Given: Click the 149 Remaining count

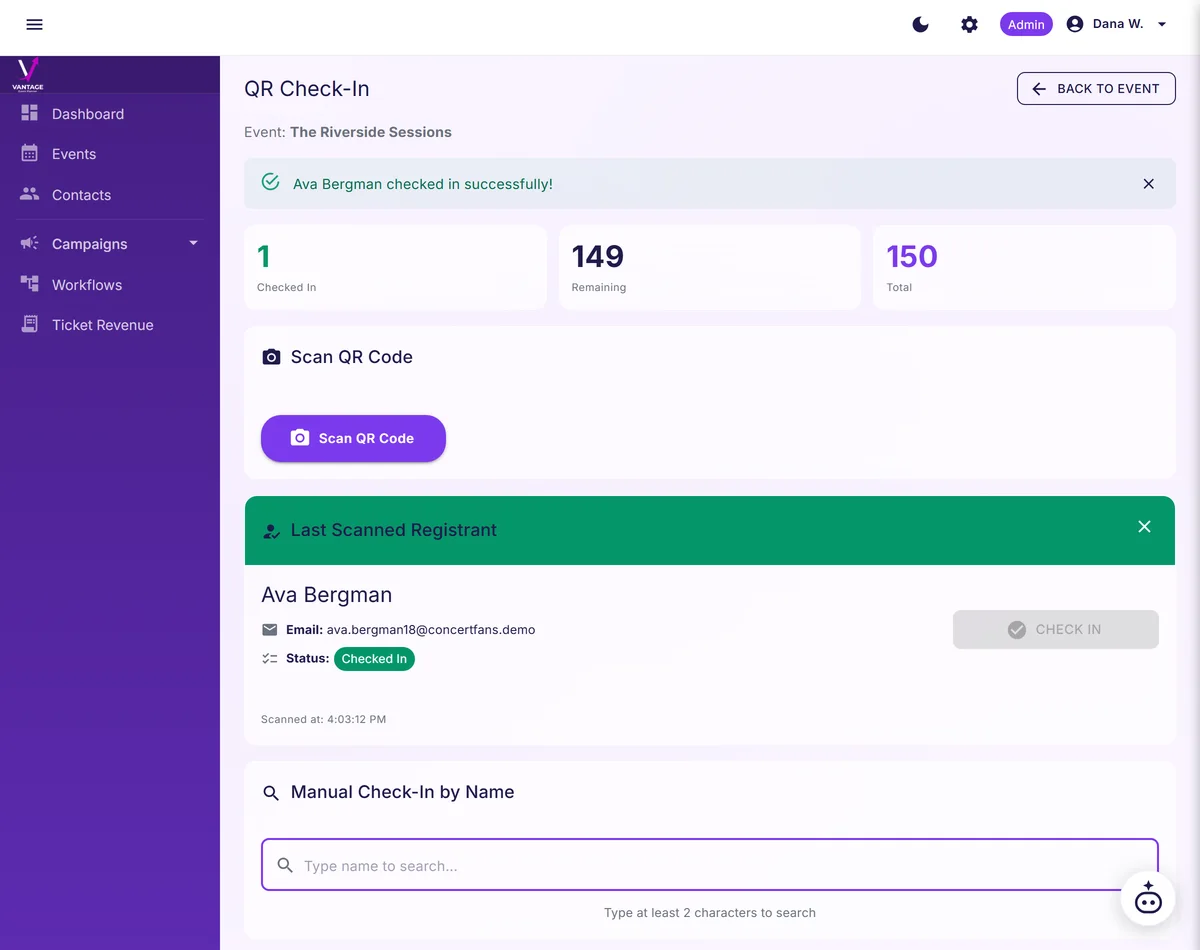Looking at the screenshot, I should point(598,257).
